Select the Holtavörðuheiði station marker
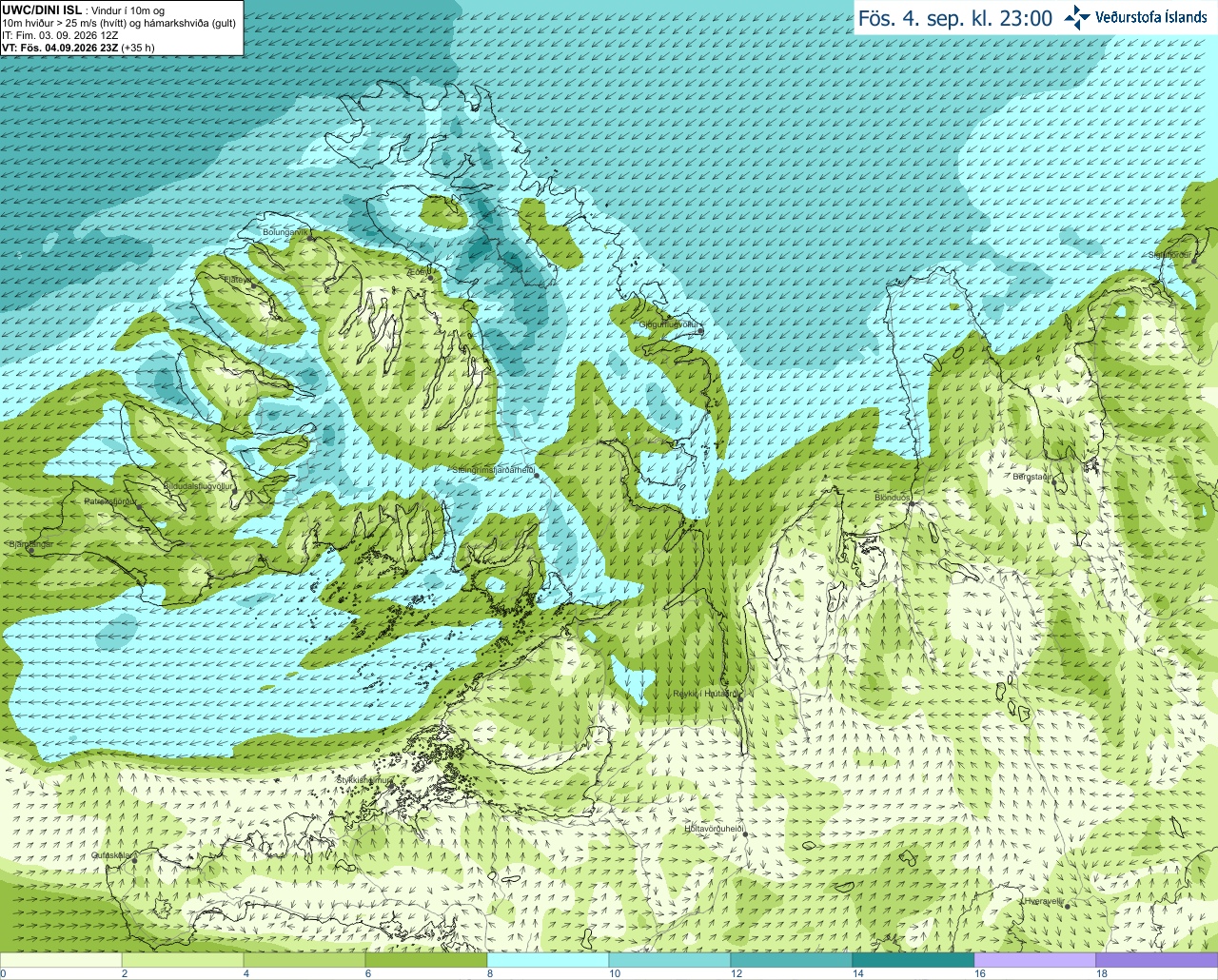 pos(745,833)
